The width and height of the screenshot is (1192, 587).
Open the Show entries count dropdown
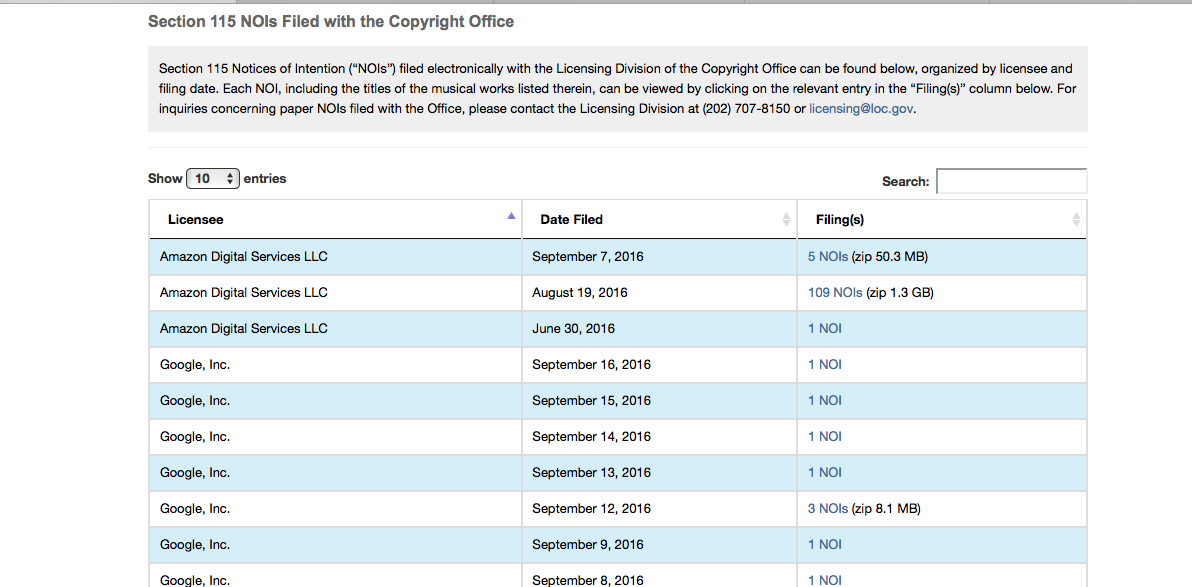coord(213,178)
